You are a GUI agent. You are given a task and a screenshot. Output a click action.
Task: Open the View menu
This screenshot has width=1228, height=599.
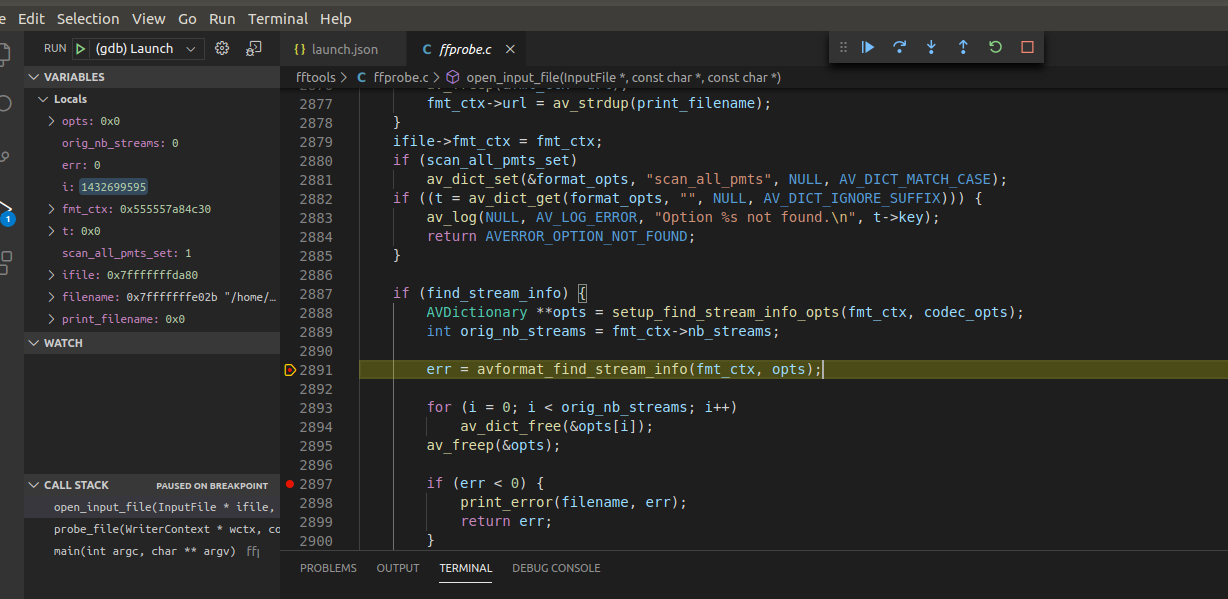(149, 18)
